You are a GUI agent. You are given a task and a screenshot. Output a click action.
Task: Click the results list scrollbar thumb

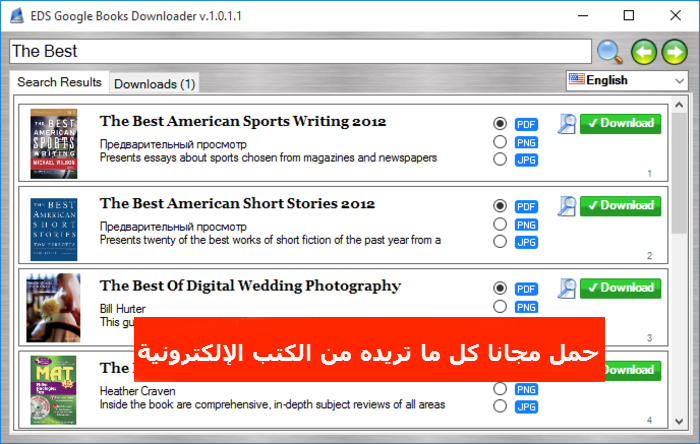point(679,173)
